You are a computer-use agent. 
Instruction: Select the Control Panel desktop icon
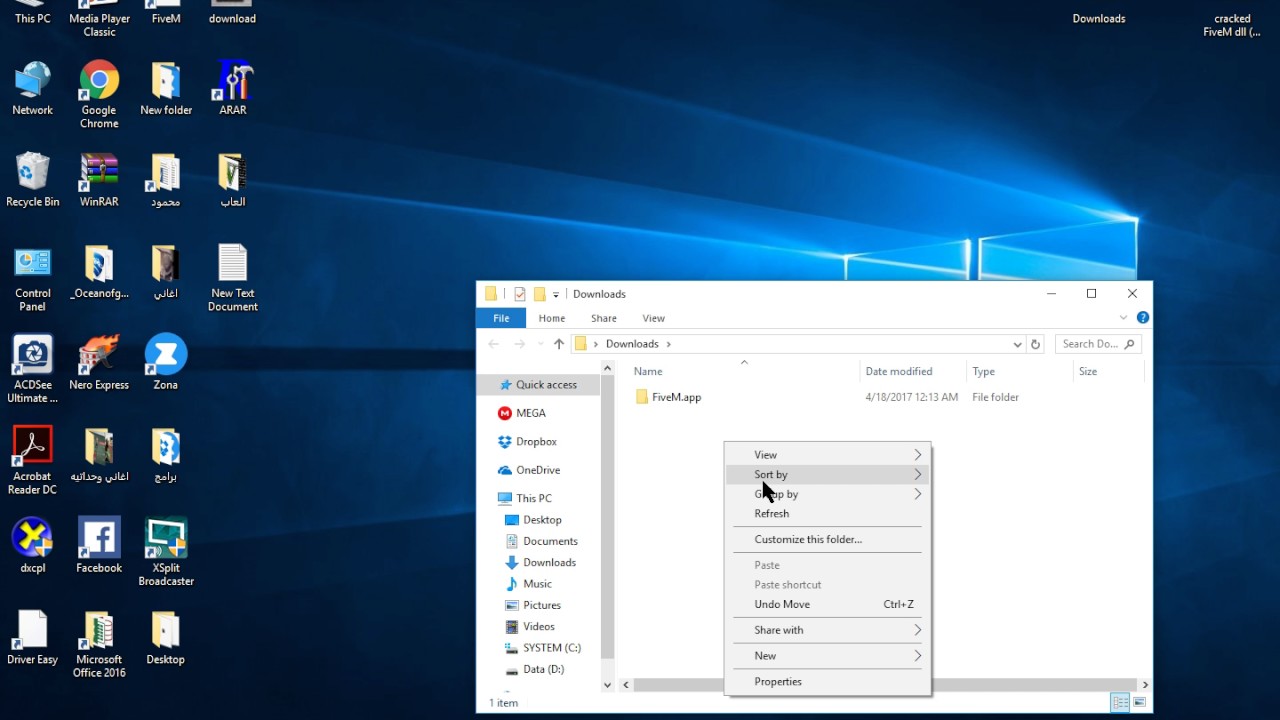coord(33,278)
